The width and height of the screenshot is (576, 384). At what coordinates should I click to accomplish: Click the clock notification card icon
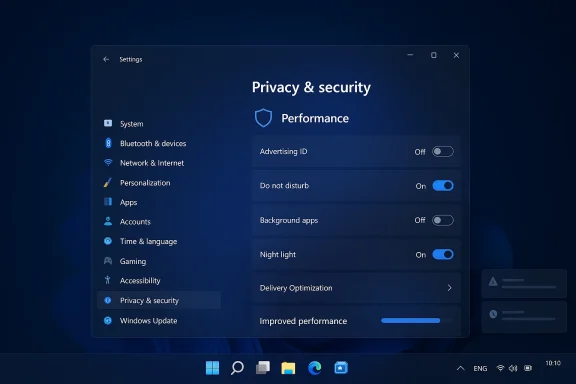493,314
